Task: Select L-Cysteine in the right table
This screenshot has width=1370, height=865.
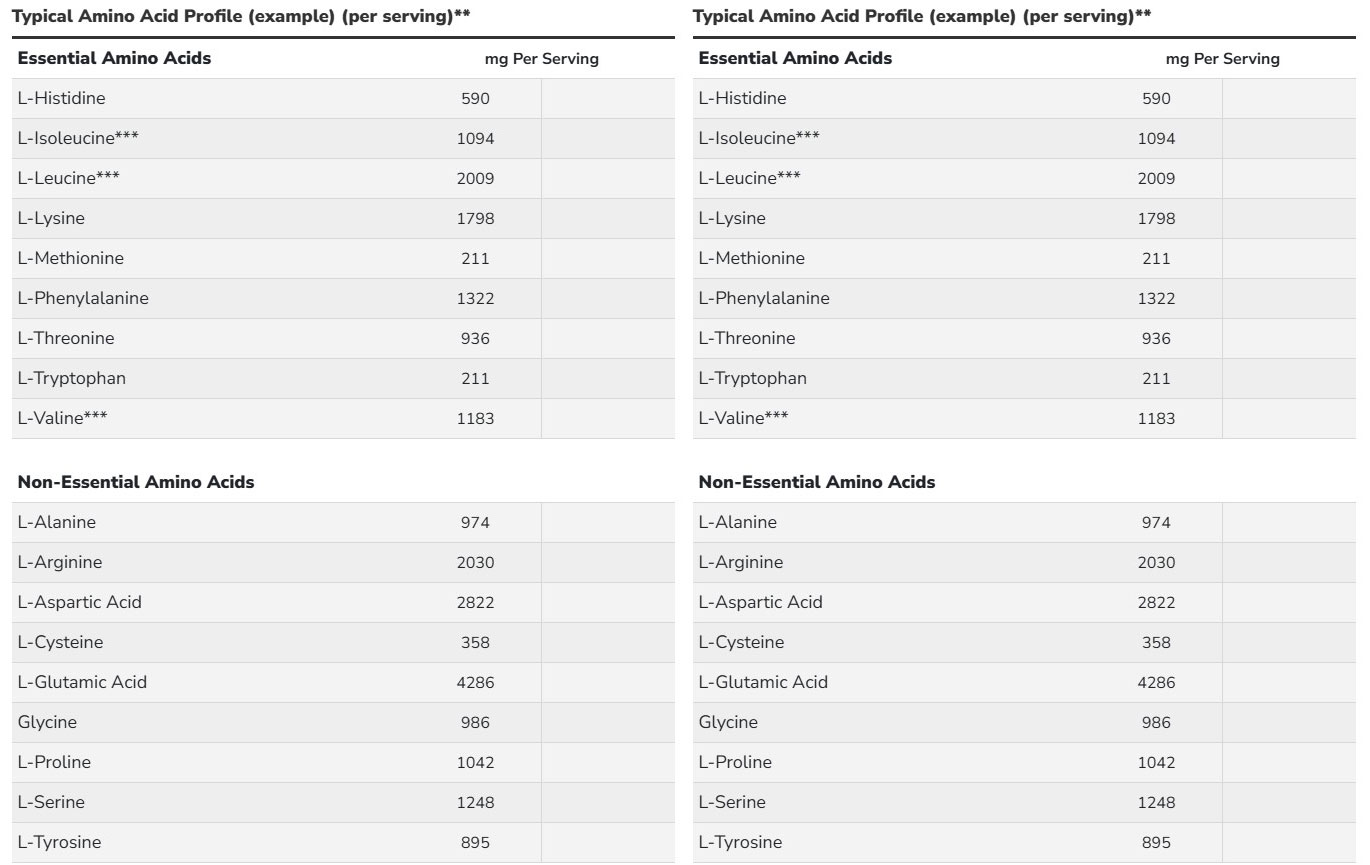Action: pyautogui.click(x=741, y=642)
